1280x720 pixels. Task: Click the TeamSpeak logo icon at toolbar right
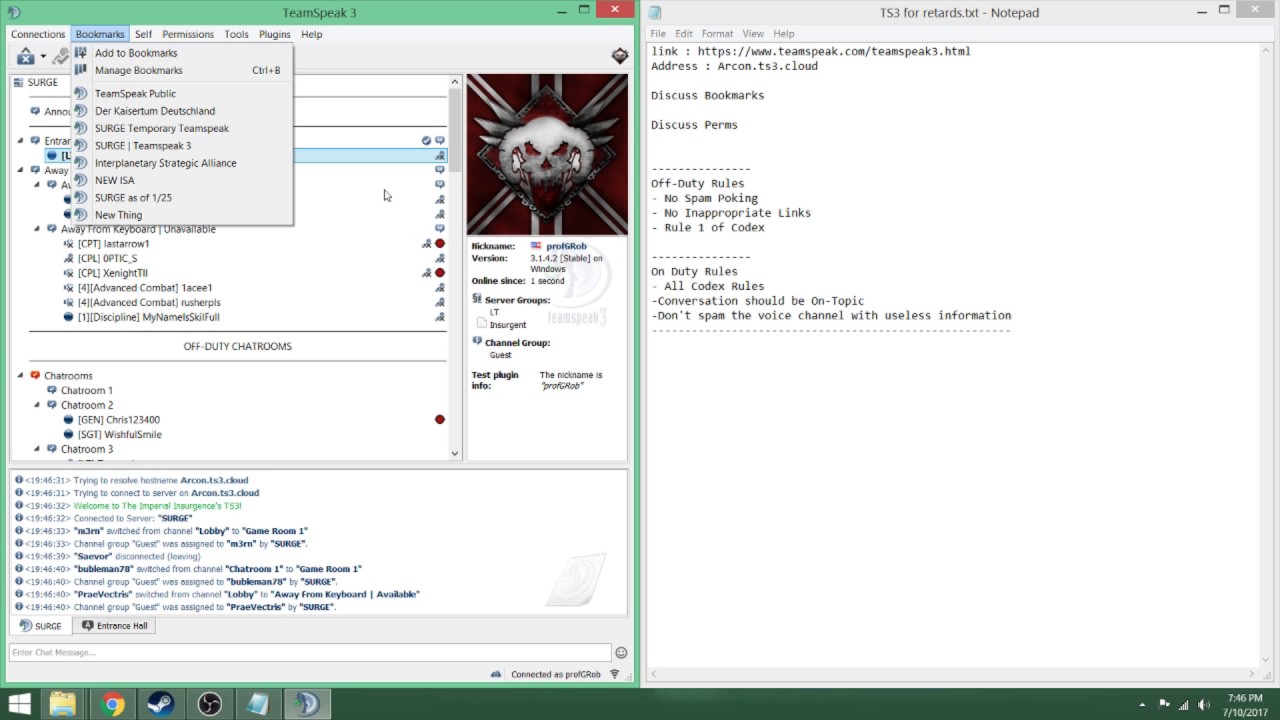pos(620,56)
